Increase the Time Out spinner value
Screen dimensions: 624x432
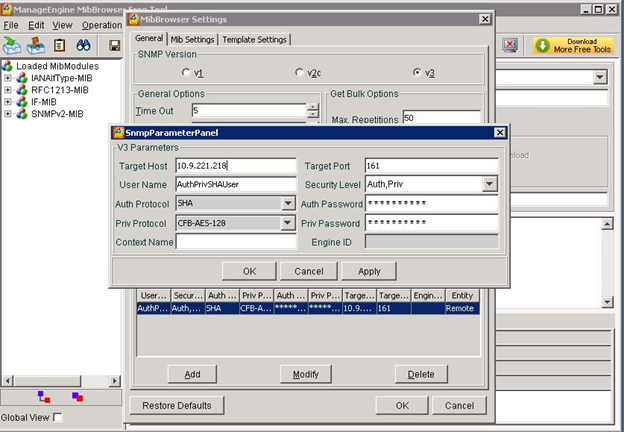tap(313, 107)
